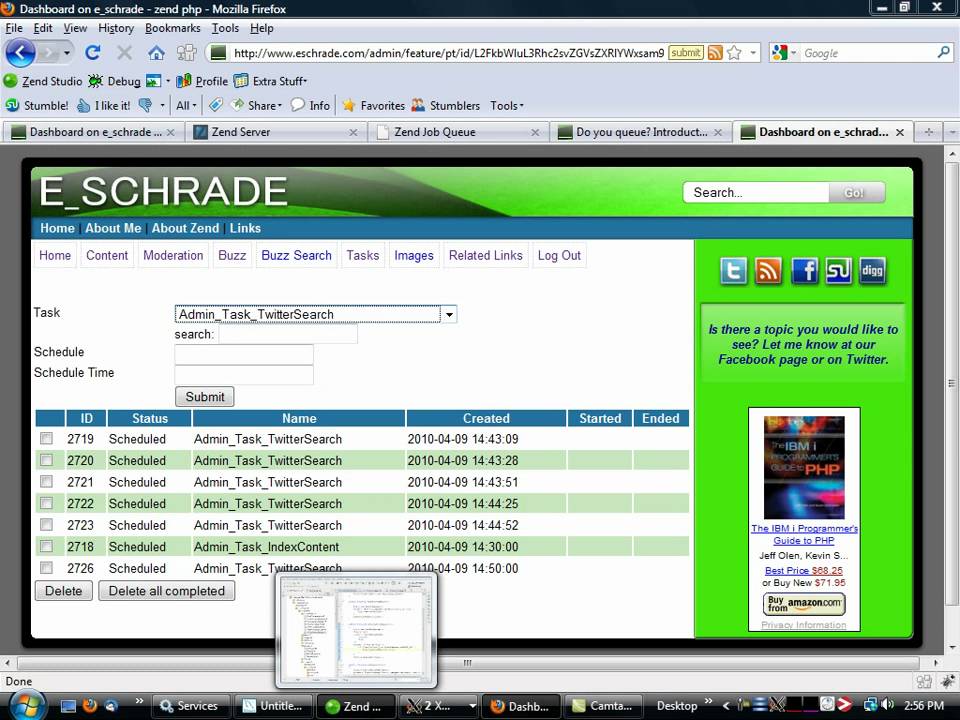Click the digg icon in sidebar

pos(872,271)
